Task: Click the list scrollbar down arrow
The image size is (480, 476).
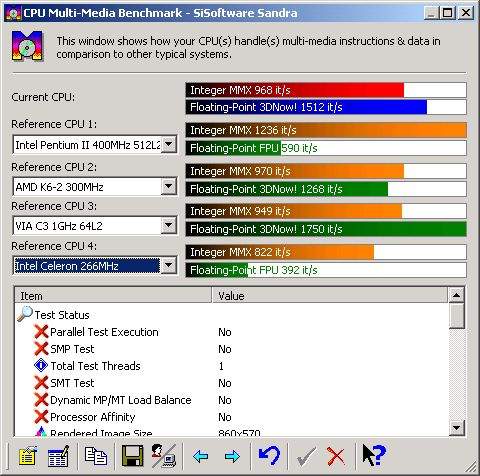Action: click(456, 427)
